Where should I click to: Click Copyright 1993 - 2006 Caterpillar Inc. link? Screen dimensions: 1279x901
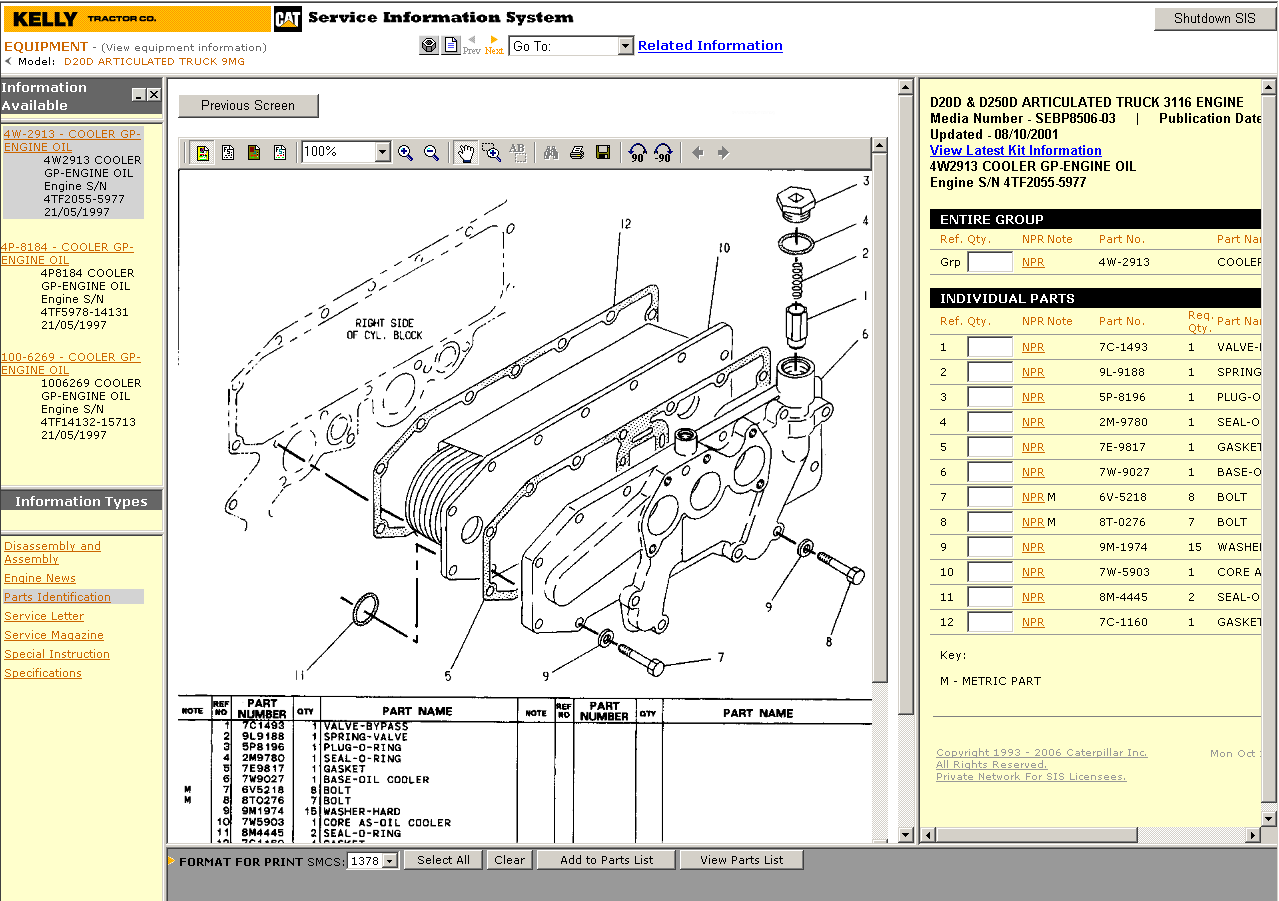(x=1042, y=753)
